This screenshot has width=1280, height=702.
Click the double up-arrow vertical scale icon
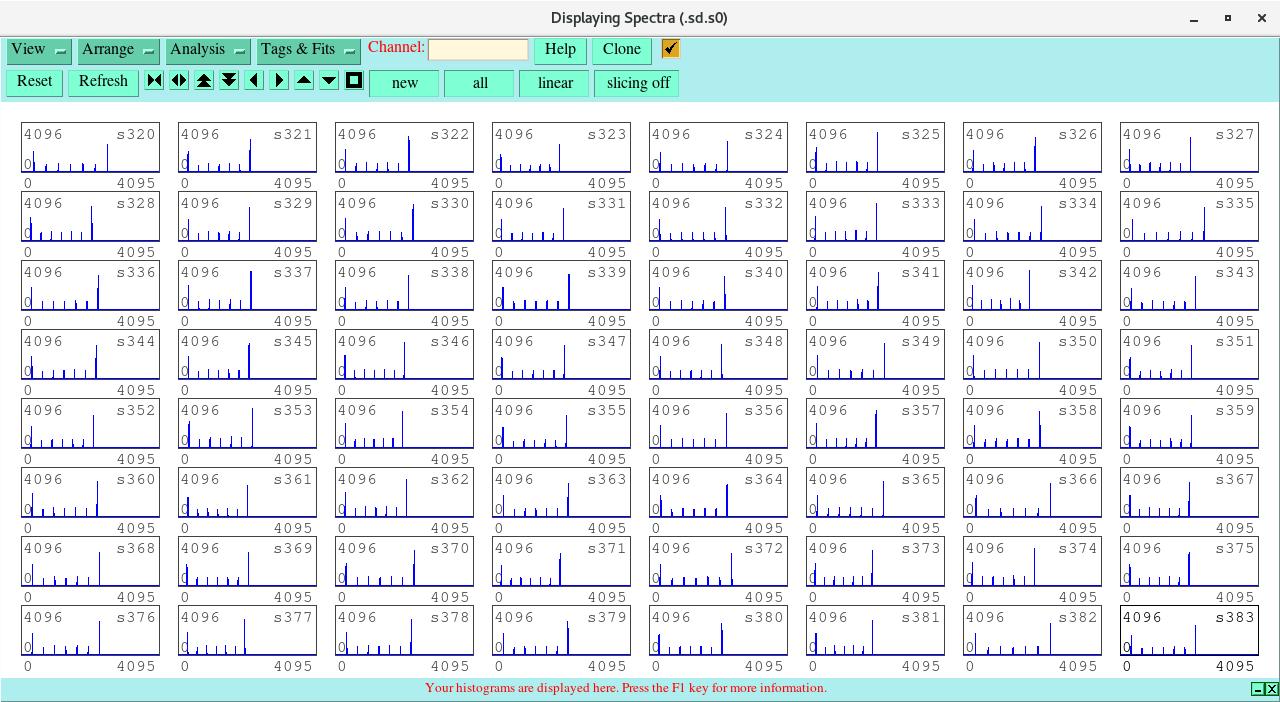(204, 81)
